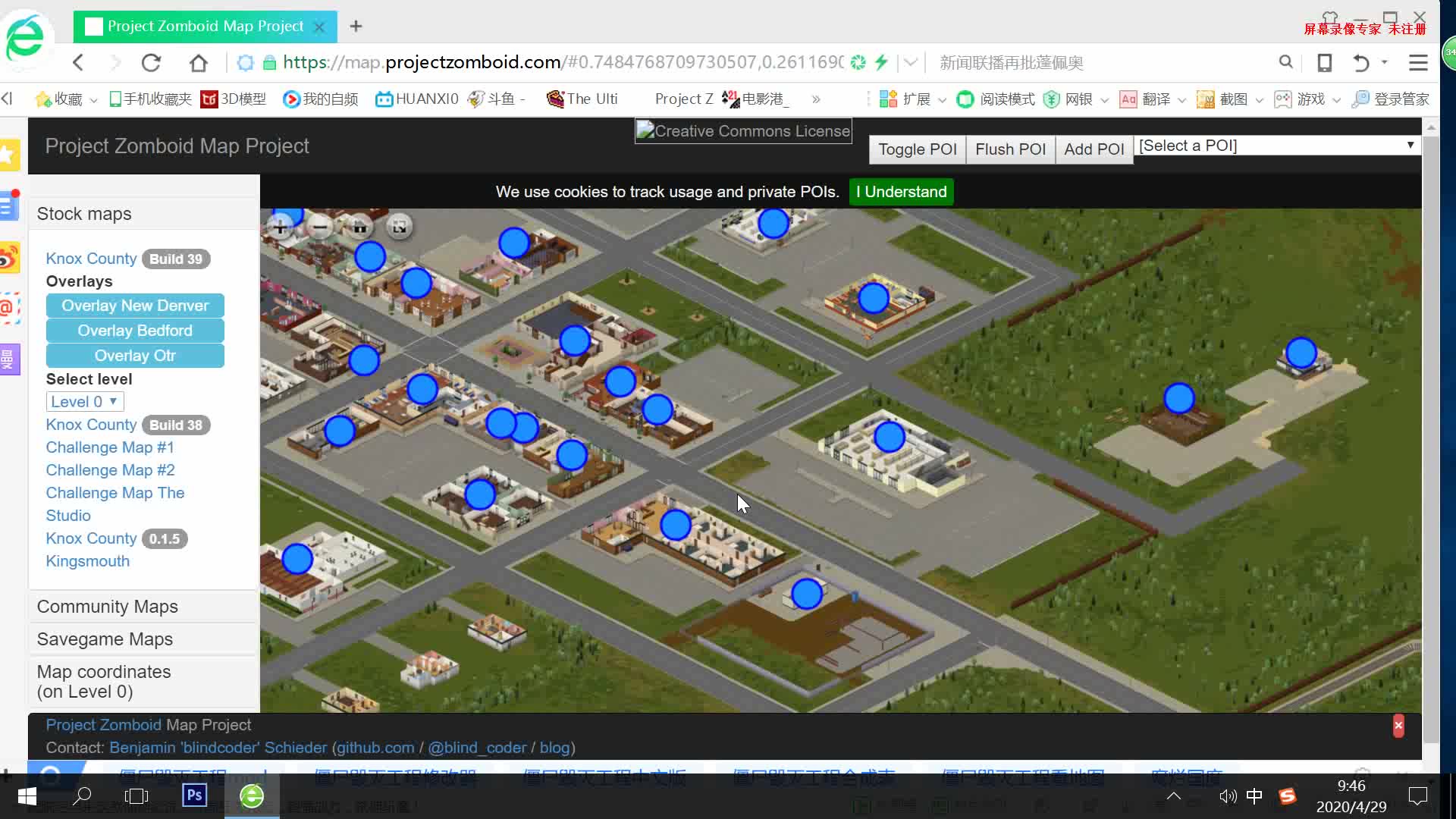Close the Project Zomboid Map Project tab
Viewport: 1456px width, 819px height.
[319, 27]
